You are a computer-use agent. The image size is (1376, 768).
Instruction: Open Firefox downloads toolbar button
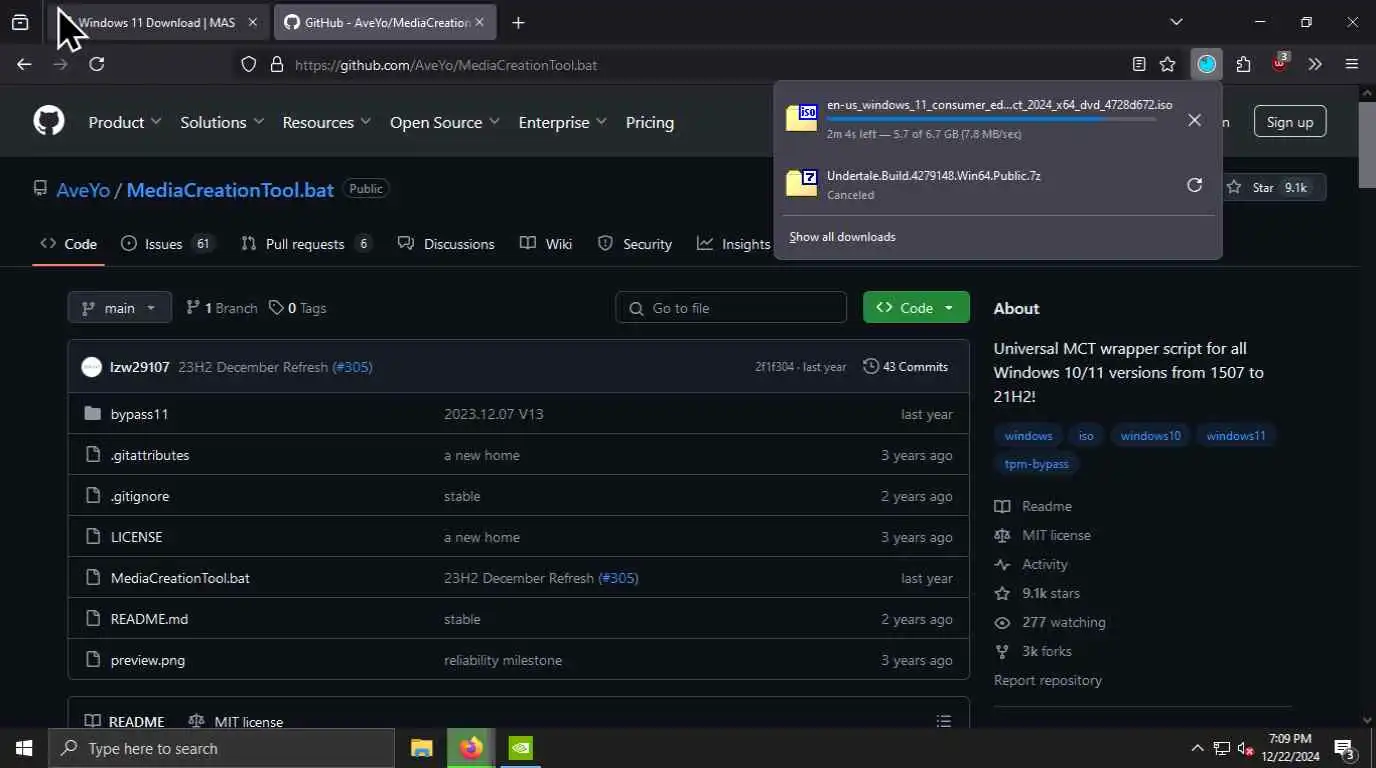(1207, 64)
